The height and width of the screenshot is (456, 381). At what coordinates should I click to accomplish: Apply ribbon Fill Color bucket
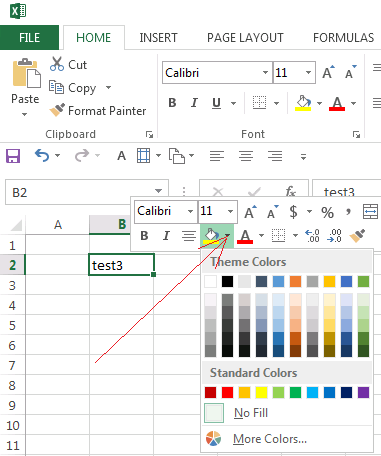(x=303, y=103)
